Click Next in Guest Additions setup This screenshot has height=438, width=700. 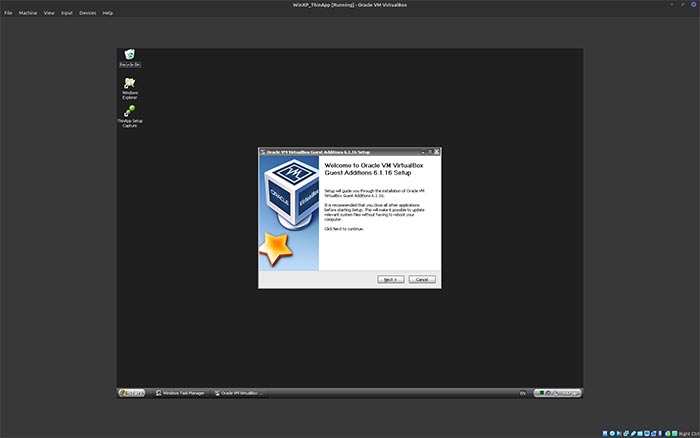[x=391, y=279]
